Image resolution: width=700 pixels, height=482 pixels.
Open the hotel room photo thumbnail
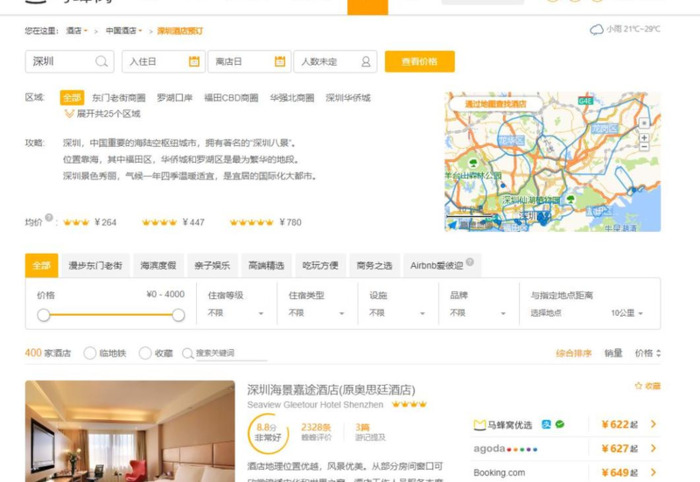[x=130, y=431]
